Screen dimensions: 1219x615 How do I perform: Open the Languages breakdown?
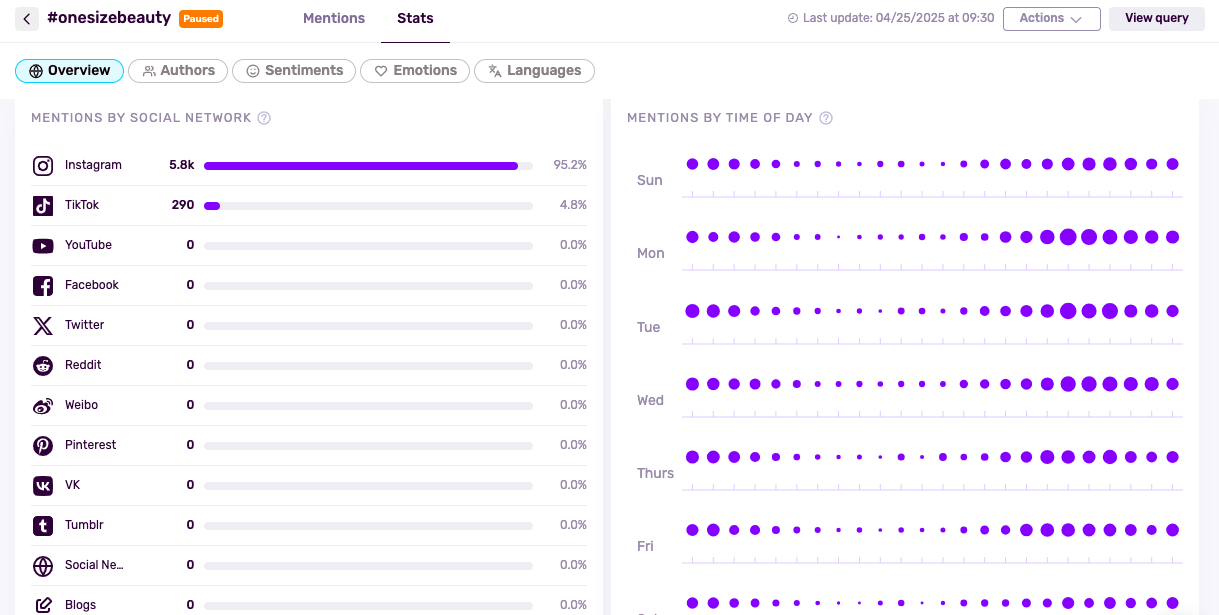[534, 71]
